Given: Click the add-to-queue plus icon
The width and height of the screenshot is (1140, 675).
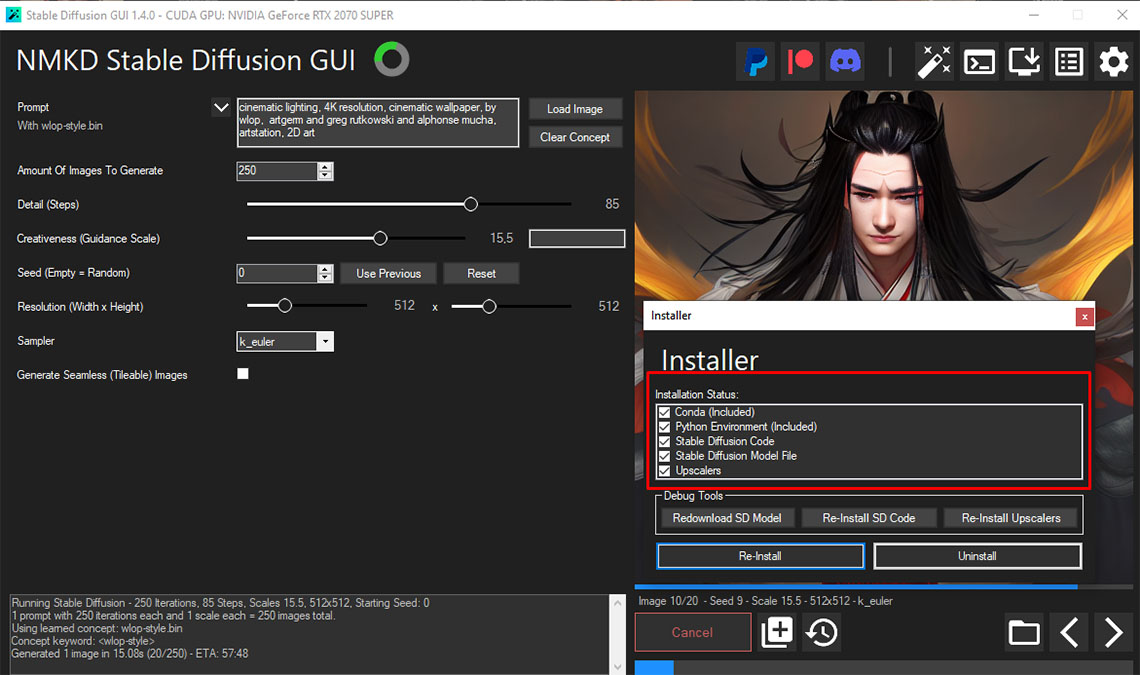Looking at the screenshot, I should (x=777, y=632).
